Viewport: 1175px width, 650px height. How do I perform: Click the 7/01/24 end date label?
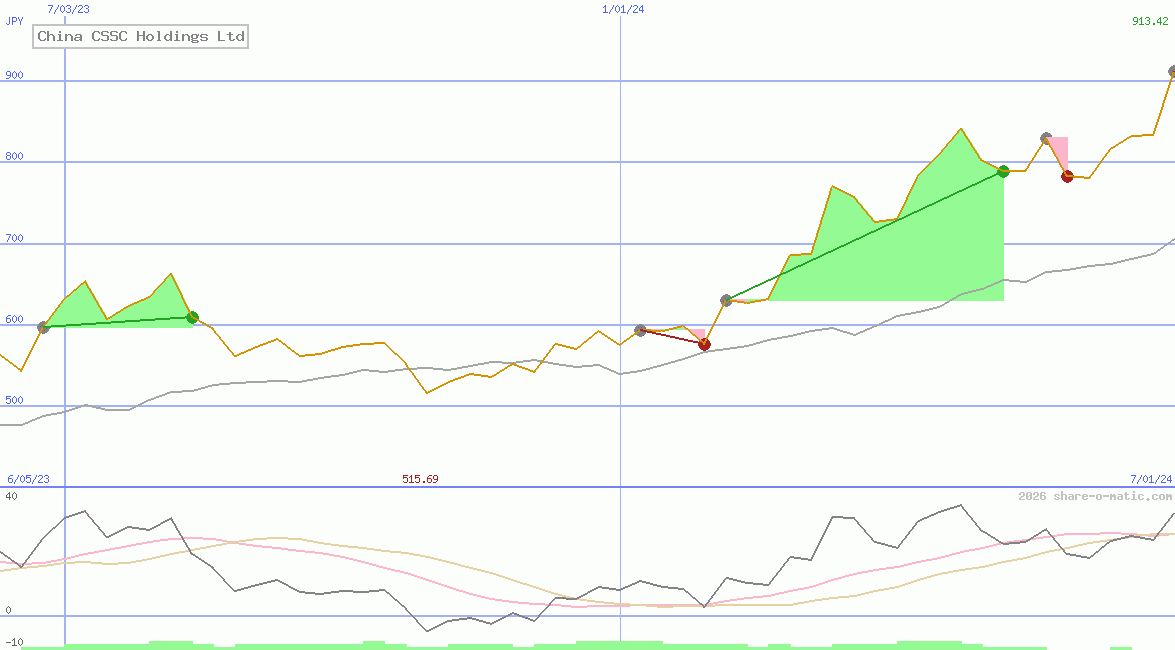[x=1150, y=479]
